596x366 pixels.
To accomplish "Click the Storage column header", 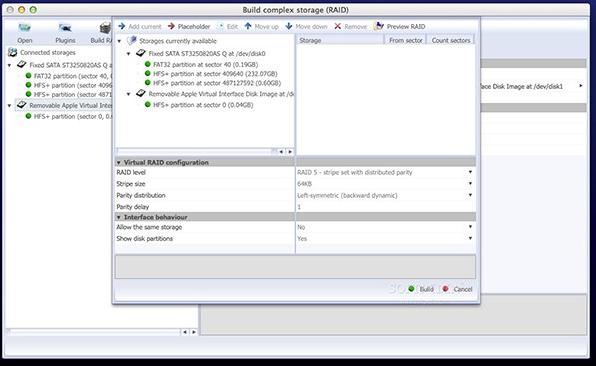I will click(x=340, y=40).
